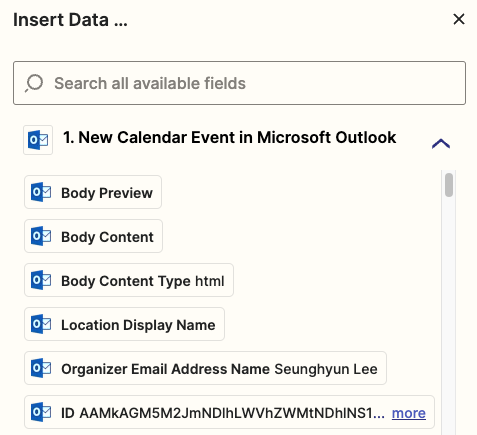This screenshot has height=435, width=477.
Task: Click the Outlook icon in Location Display Name chip
Action: tap(41, 324)
